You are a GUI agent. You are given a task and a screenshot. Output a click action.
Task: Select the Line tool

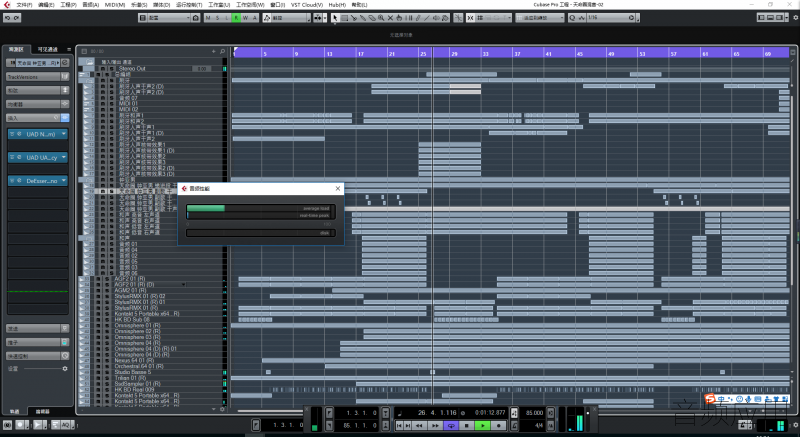[x=427, y=18]
